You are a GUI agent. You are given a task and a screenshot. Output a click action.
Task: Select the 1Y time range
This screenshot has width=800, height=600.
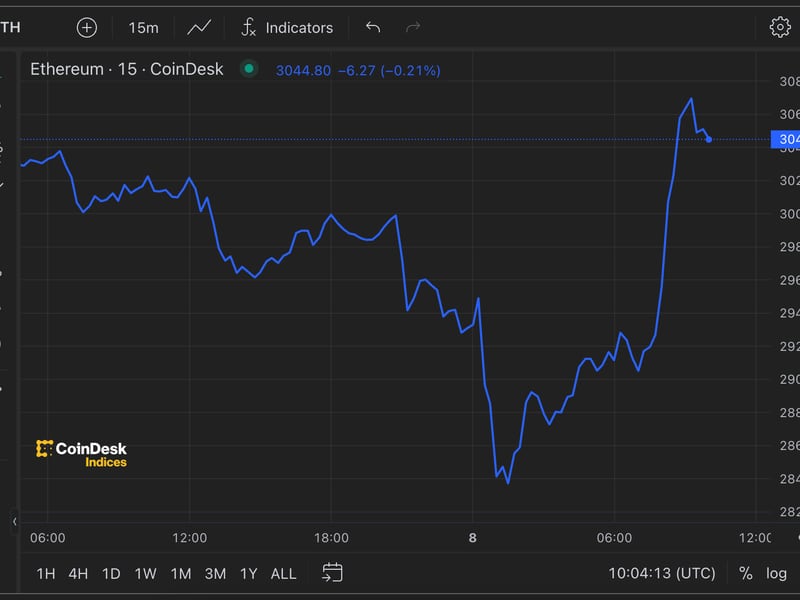(x=248, y=573)
